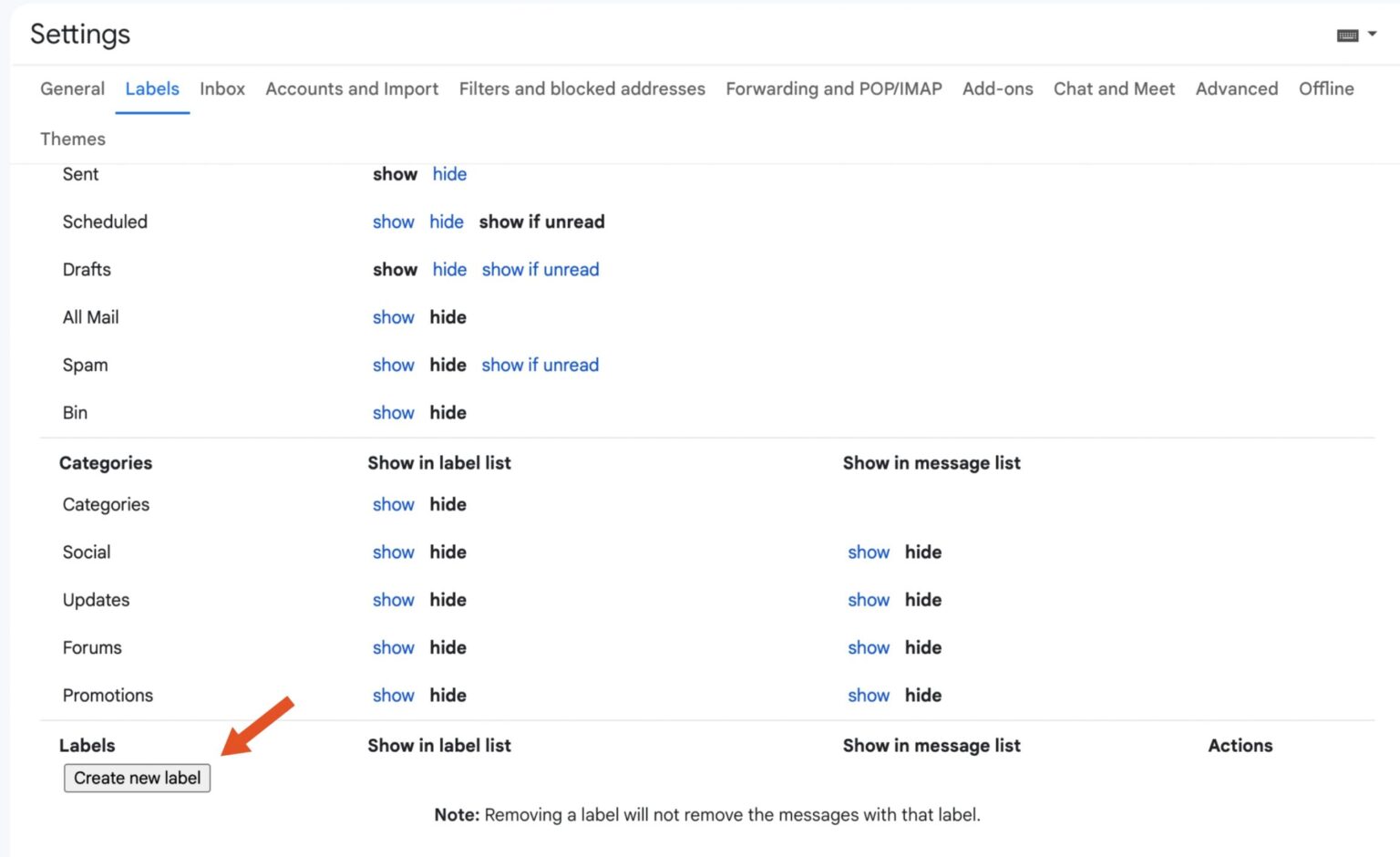Switch to the Themes tab
Screen dimensions: 1400x857
tap(72, 139)
